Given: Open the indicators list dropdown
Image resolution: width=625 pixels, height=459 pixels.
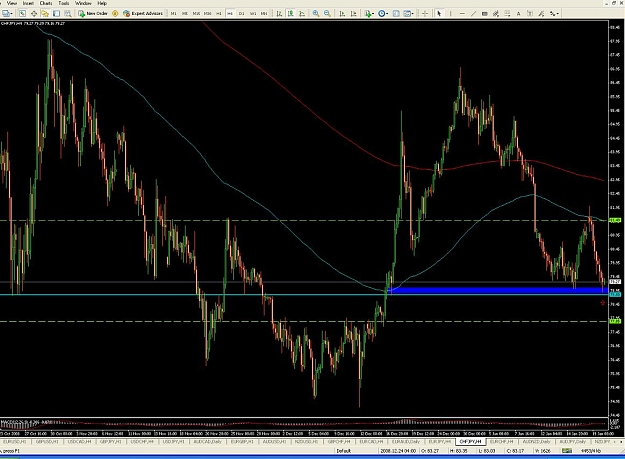Looking at the screenshot, I should click(369, 14).
